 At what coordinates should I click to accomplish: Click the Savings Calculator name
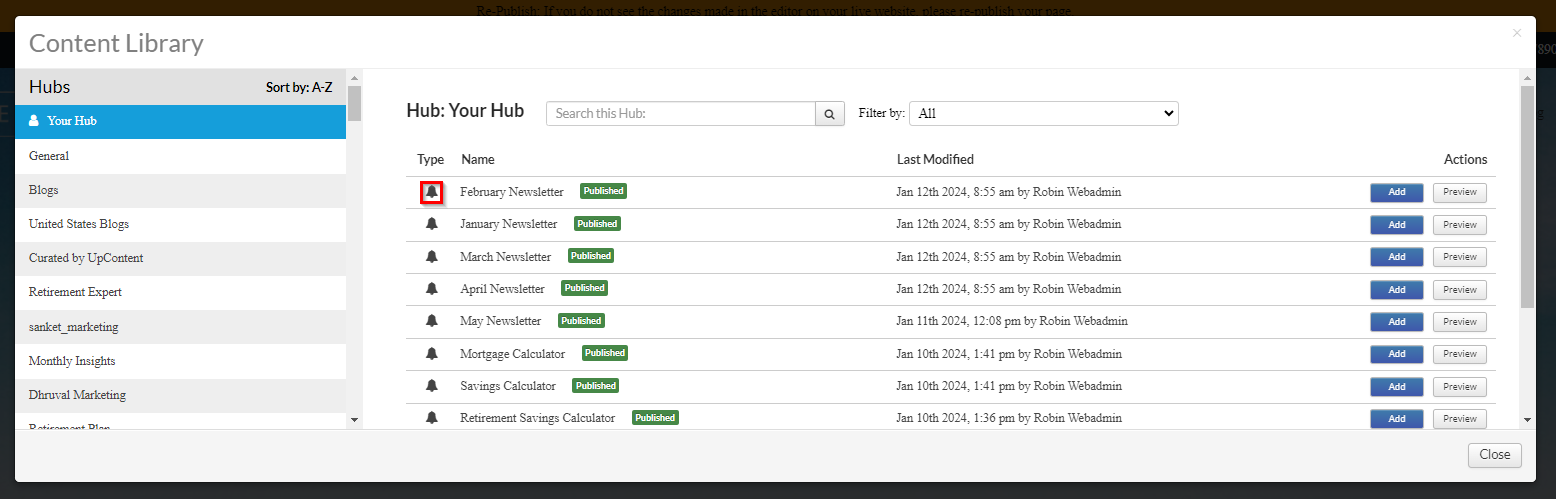(x=508, y=386)
